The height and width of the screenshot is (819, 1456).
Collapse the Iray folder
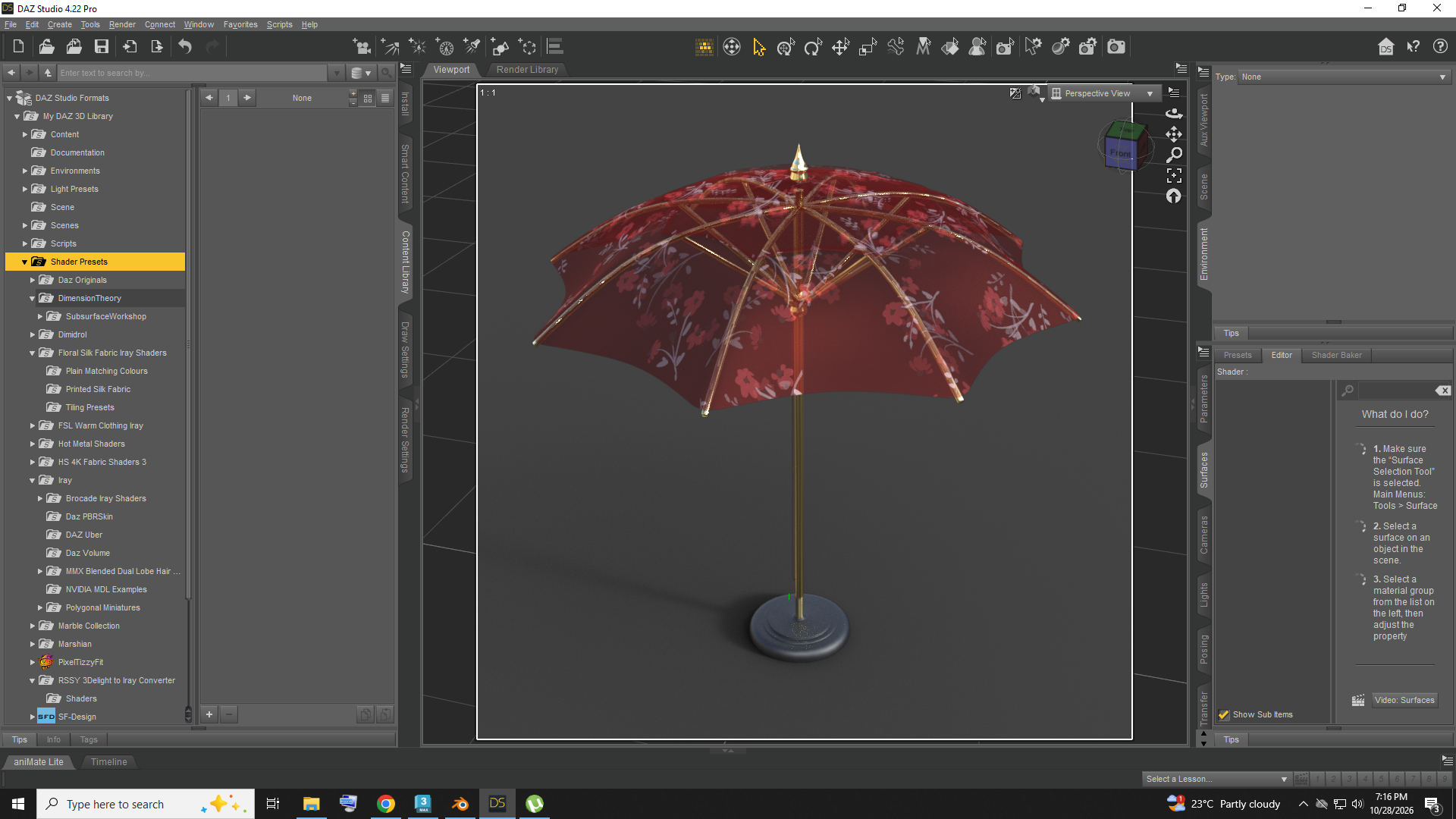[x=33, y=480]
